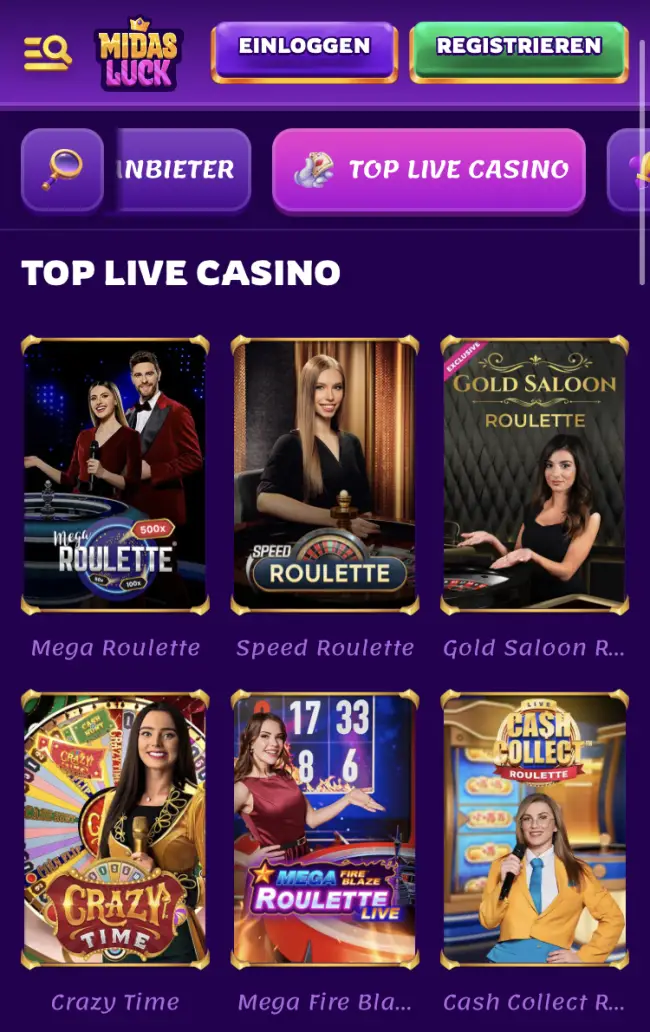Click the Registrieren button

click(x=519, y=53)
